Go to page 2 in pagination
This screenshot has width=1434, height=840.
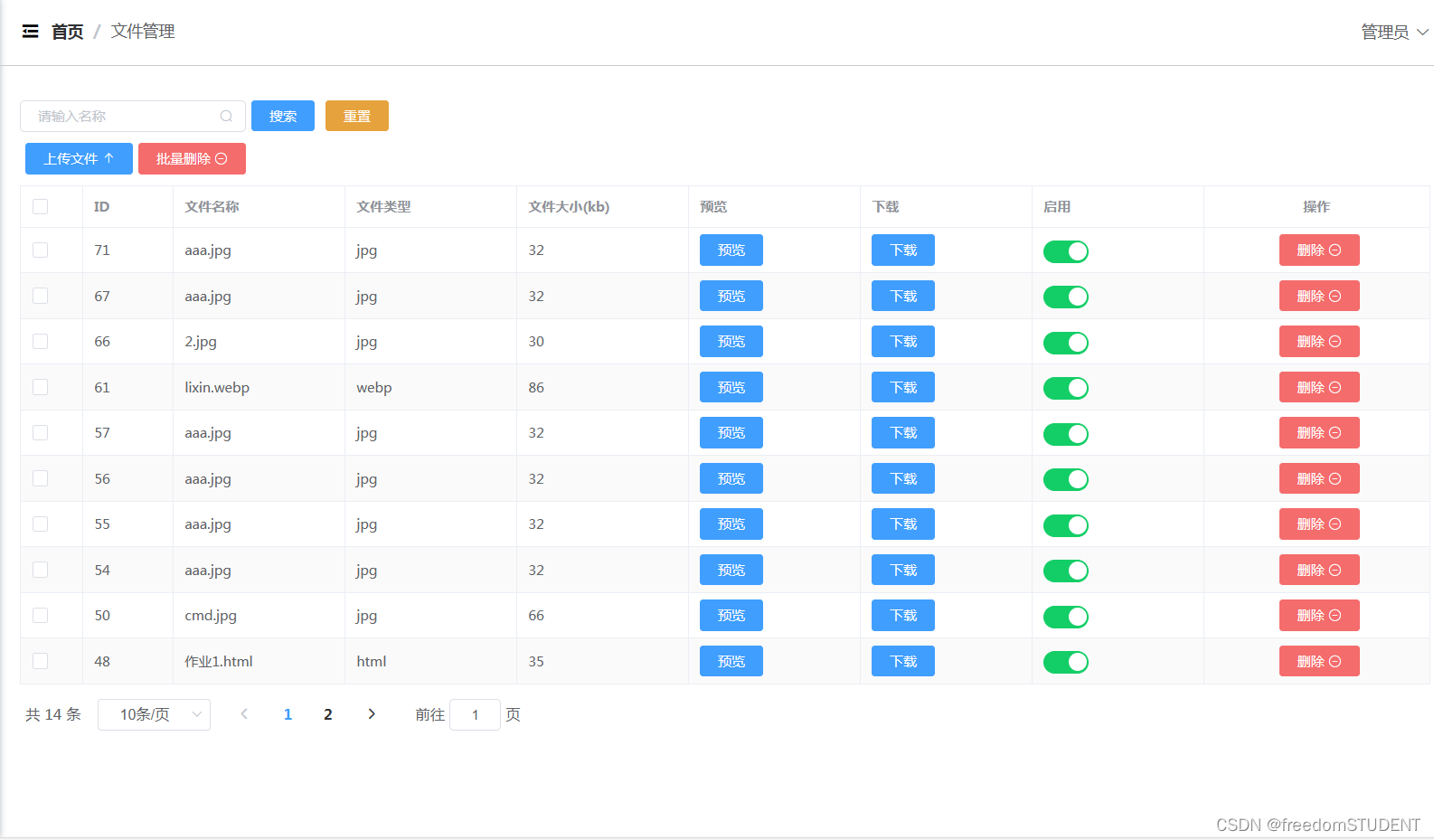click(x=328, y=714)
